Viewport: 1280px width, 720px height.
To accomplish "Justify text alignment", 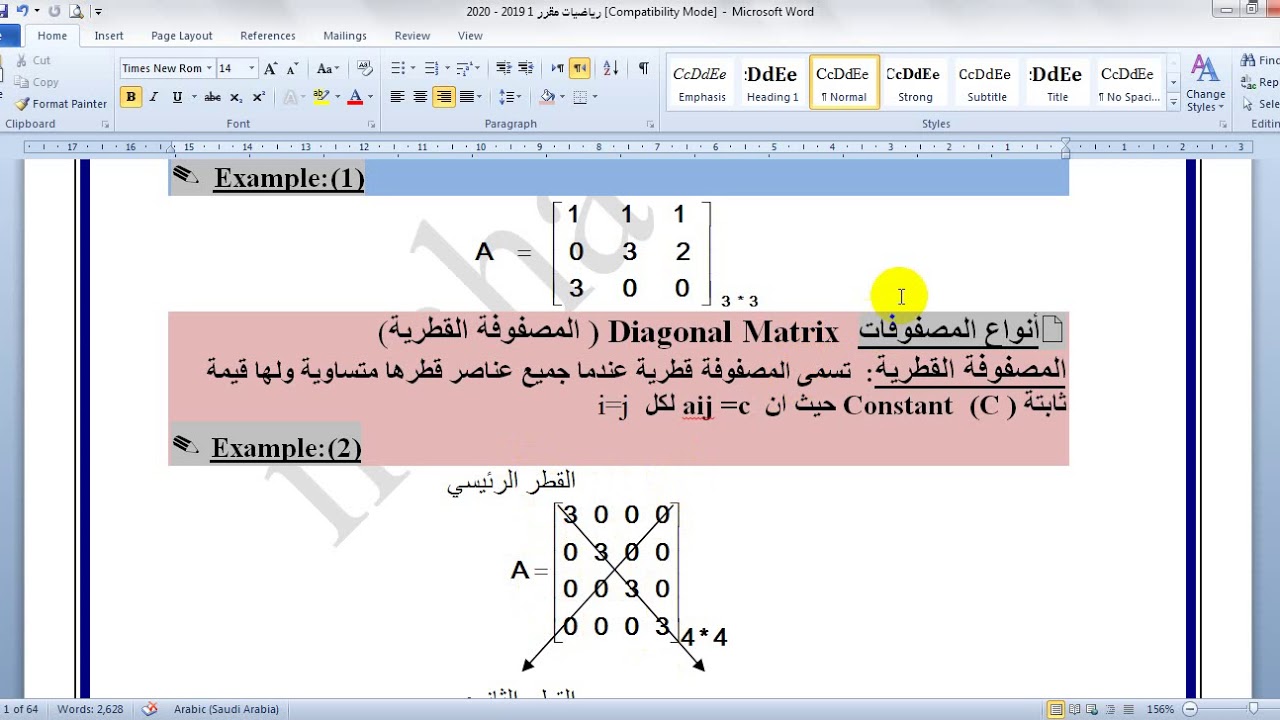I will (466, 97).
